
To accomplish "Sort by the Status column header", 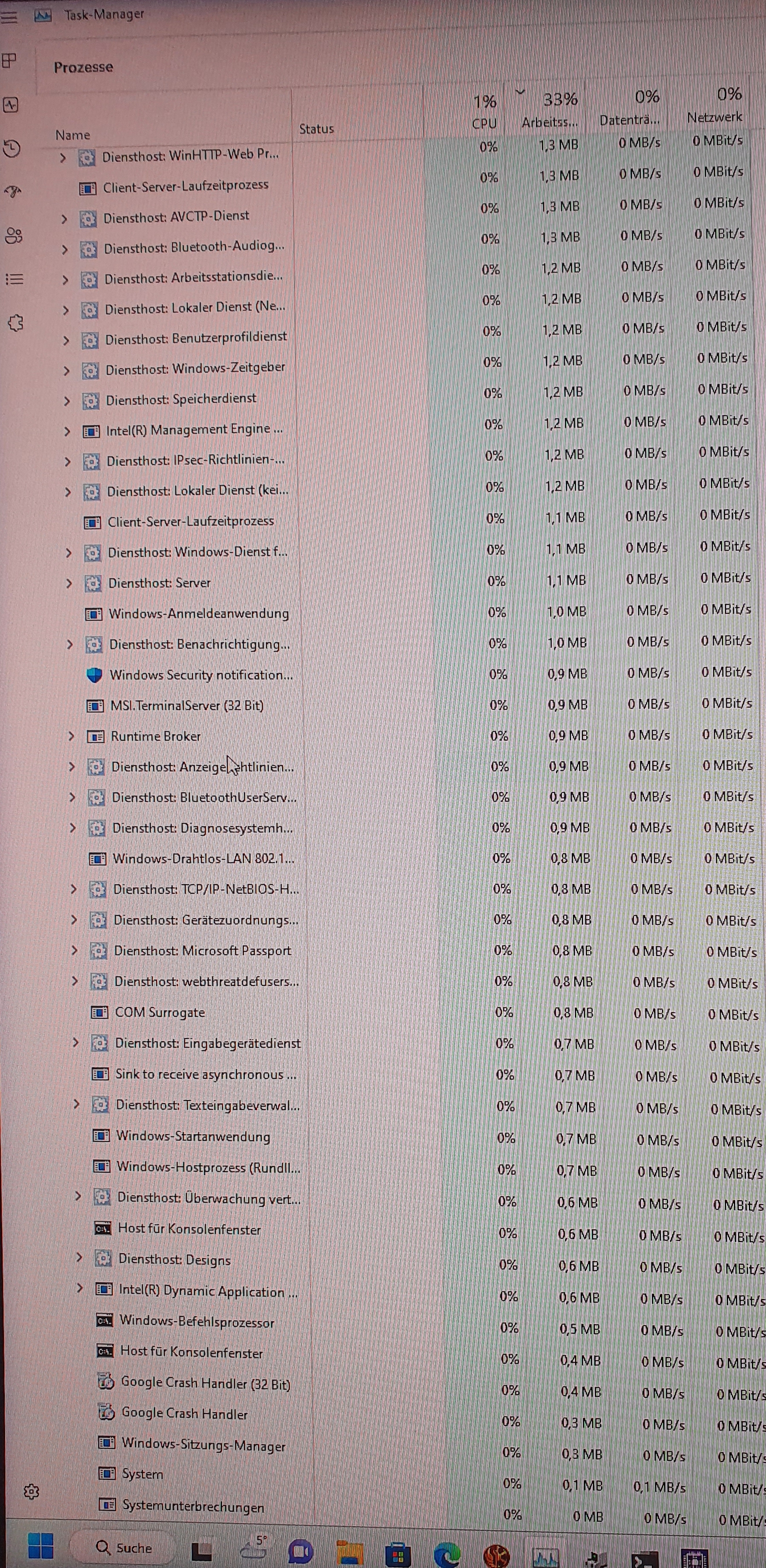I will coord(317,129).
